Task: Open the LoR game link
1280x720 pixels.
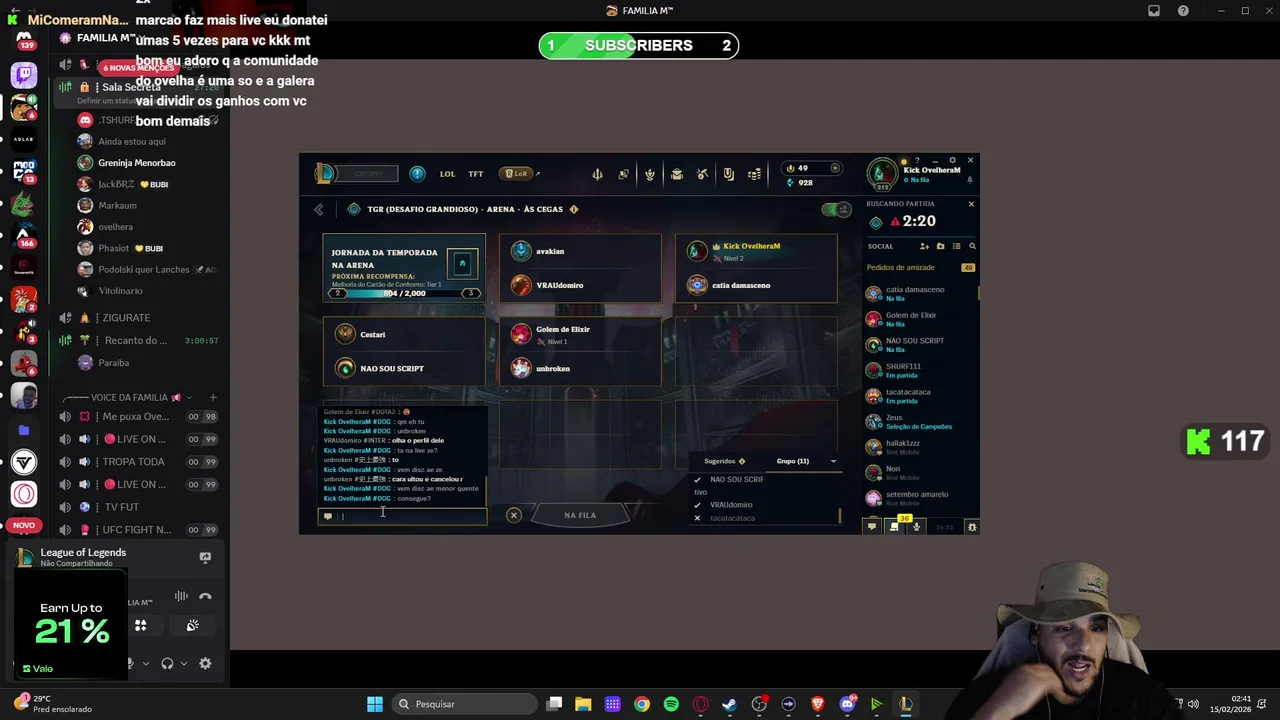Action: tap(518, 174)
